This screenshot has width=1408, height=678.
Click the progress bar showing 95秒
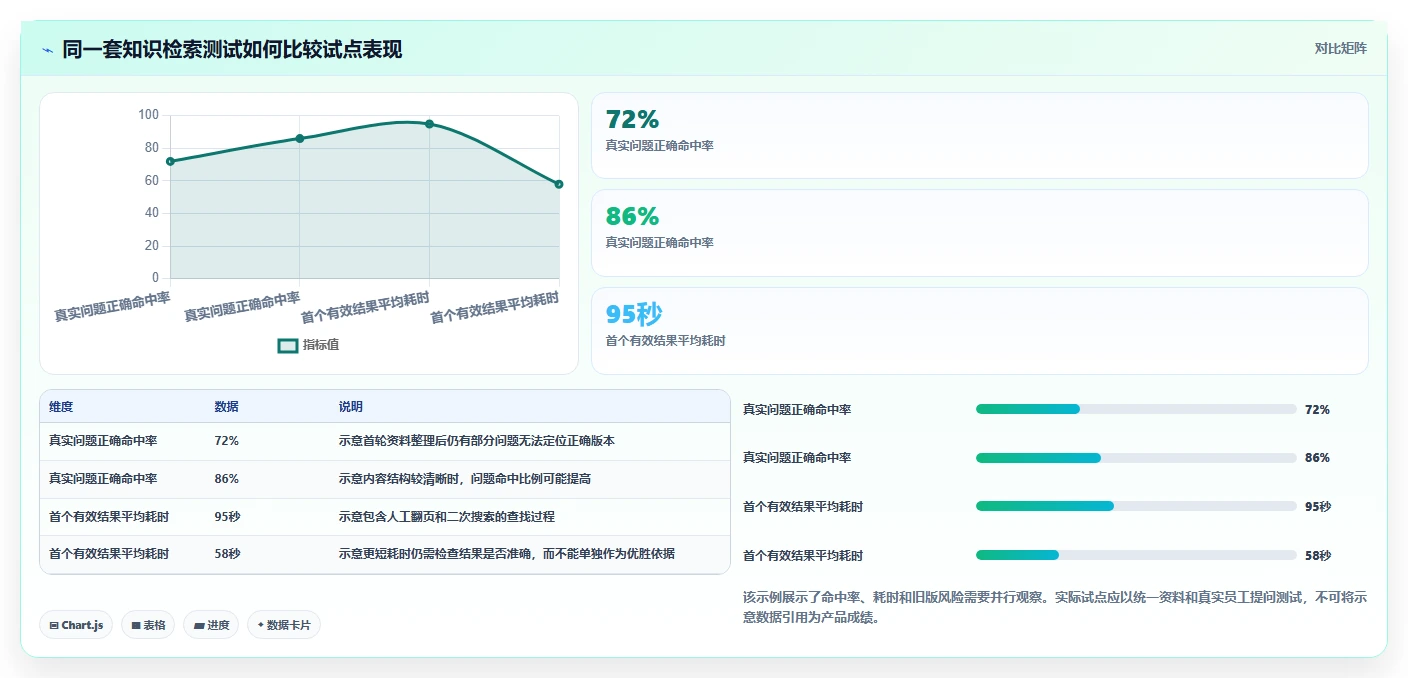point(1136,506)
